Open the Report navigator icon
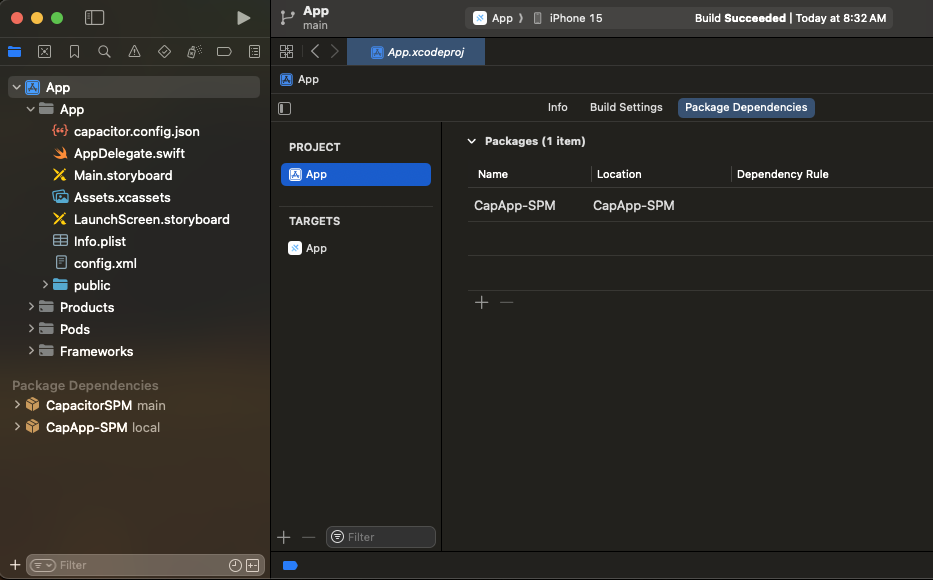The height and width of the screenshot is (580, 933). (254, 51)
